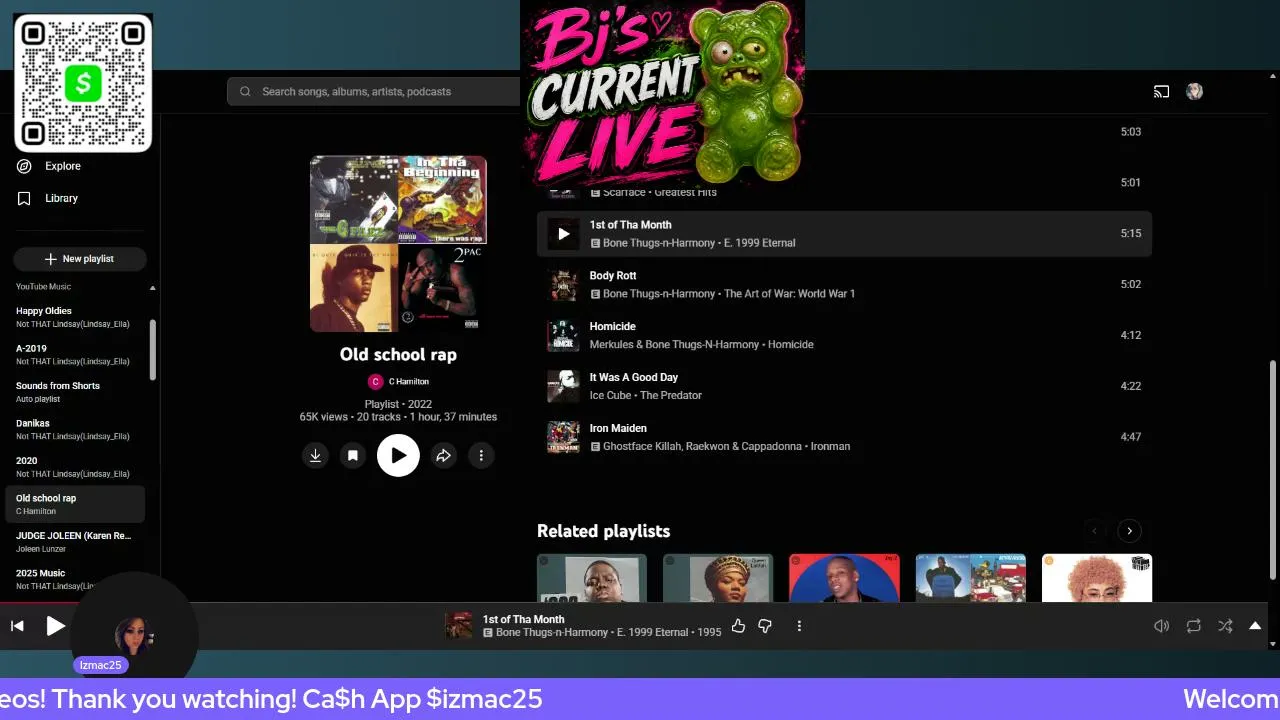Click the sidebar playlist scrollbar
Image resolution: width=1280 pixels, height=720 pixels.
tap(153, 350)
